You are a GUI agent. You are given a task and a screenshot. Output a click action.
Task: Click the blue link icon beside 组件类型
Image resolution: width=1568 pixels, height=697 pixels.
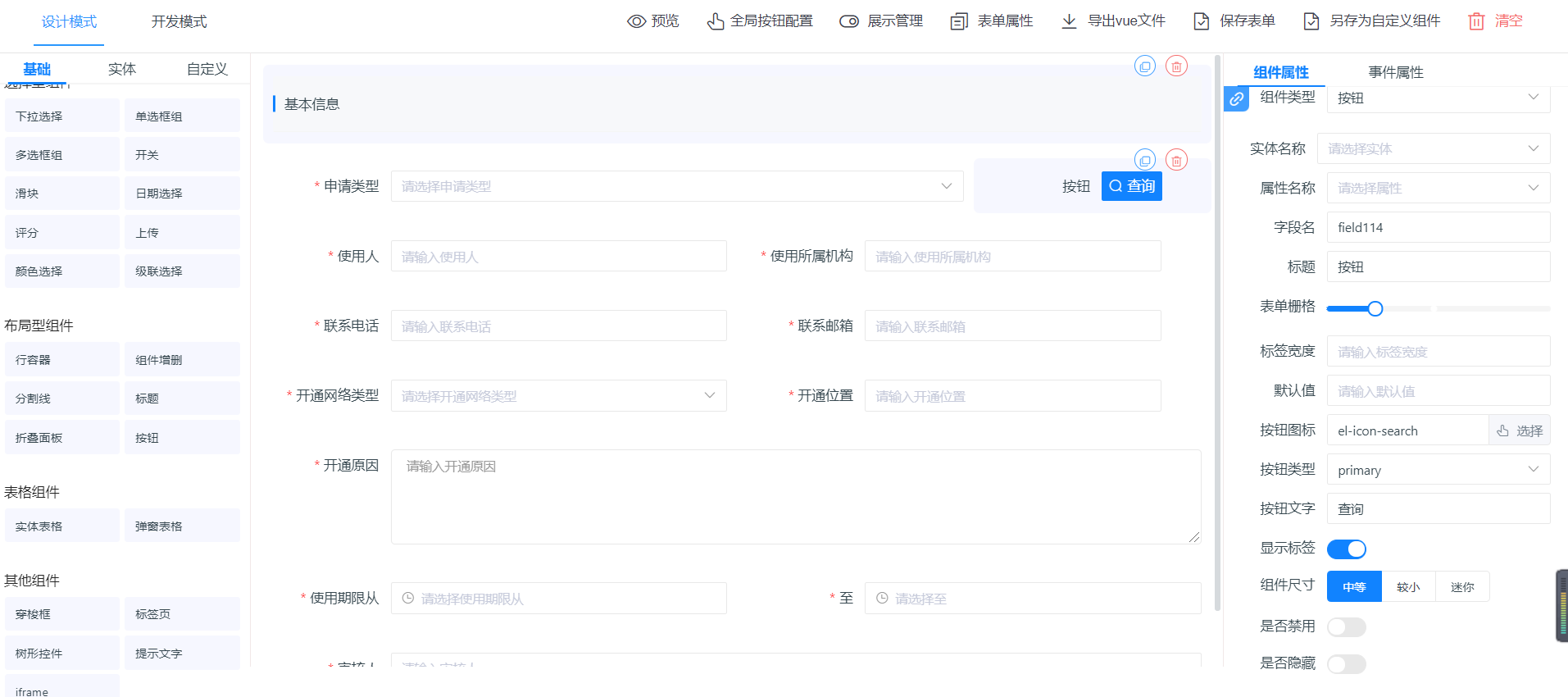pyautogui.click(x=1236, y=98)
